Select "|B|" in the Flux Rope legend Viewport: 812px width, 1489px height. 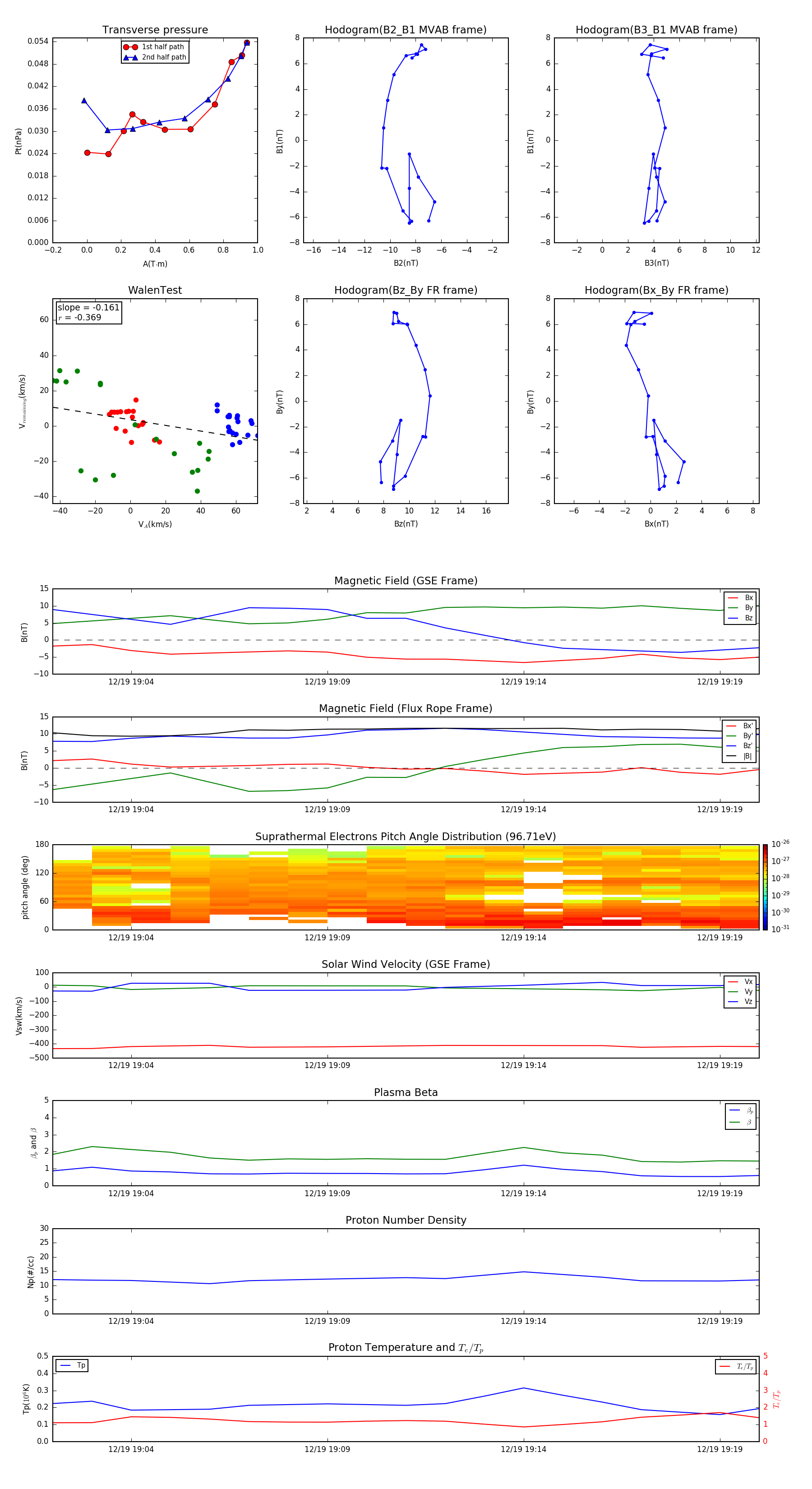click(x=739, y=756)
